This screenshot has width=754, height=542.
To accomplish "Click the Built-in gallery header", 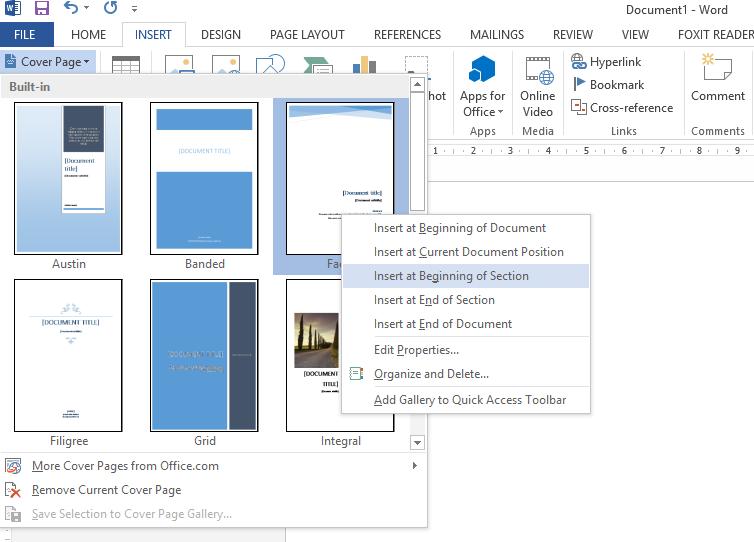I will tap(206, 87).
